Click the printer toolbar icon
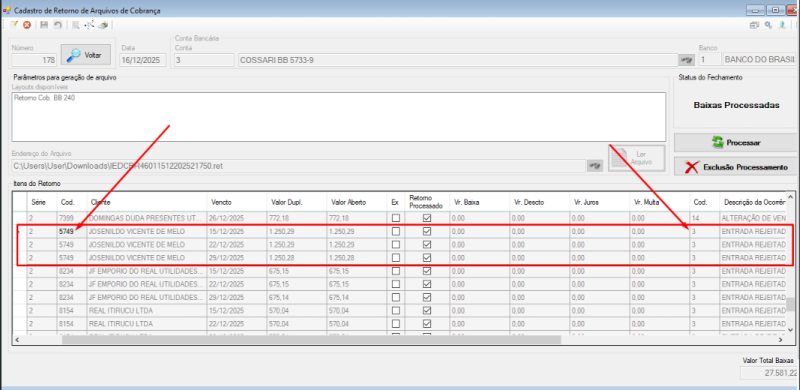 click(x=103, y=25)
